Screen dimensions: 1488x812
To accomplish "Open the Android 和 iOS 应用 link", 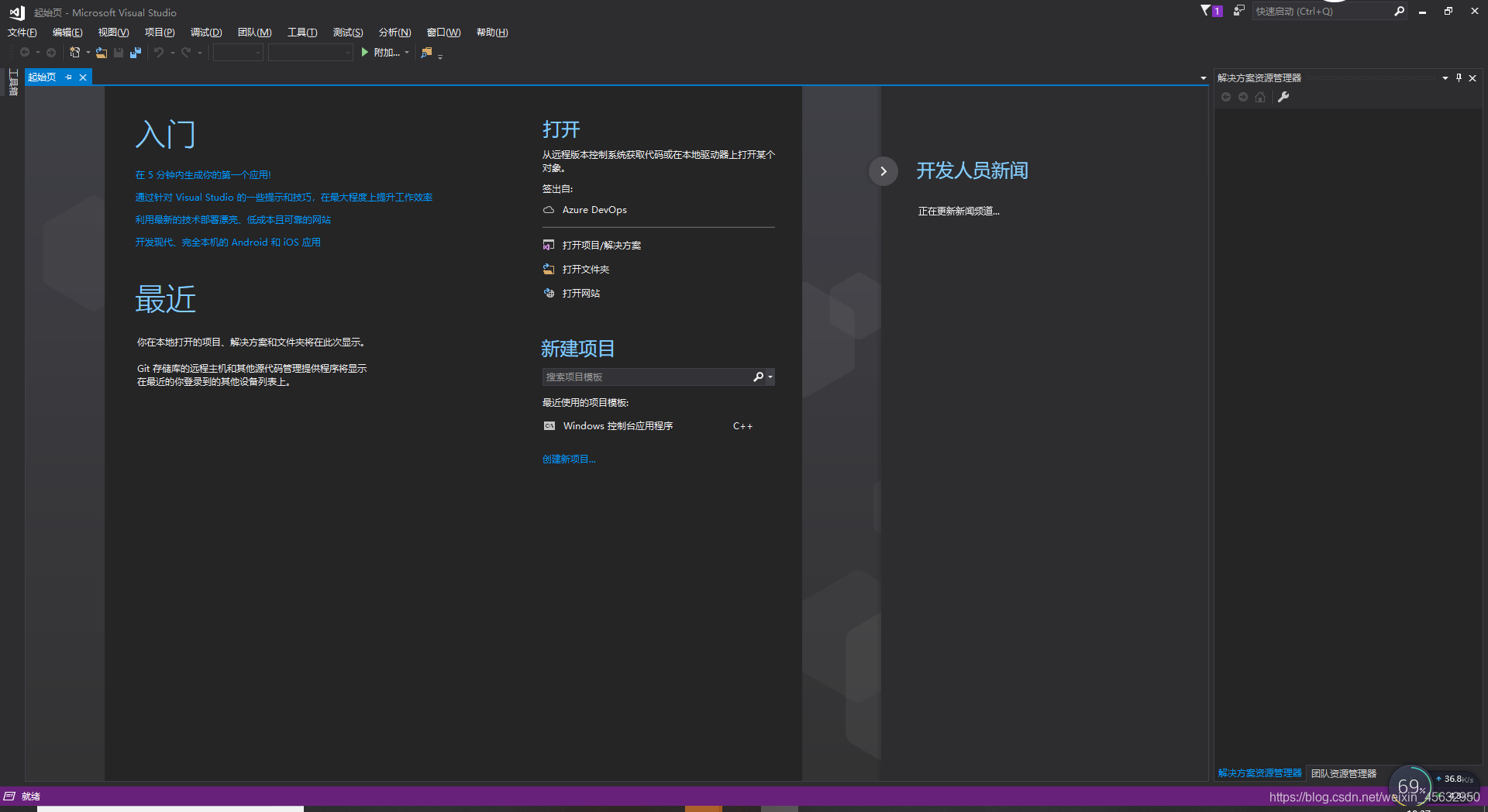I will coord(228,243).
